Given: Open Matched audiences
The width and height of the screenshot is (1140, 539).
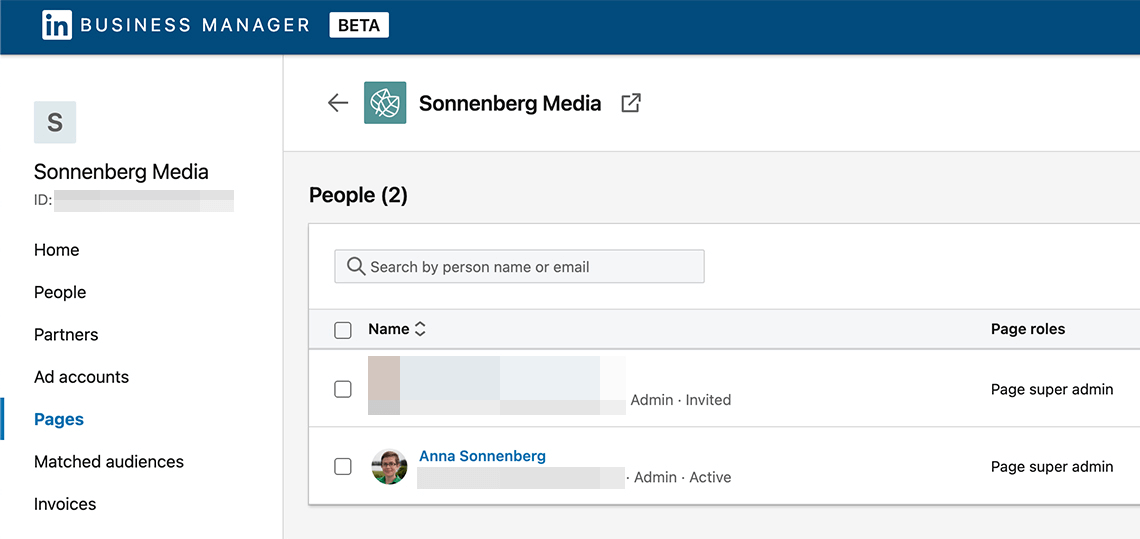Looking at the screenshot, I should click(x=109, y=462).
